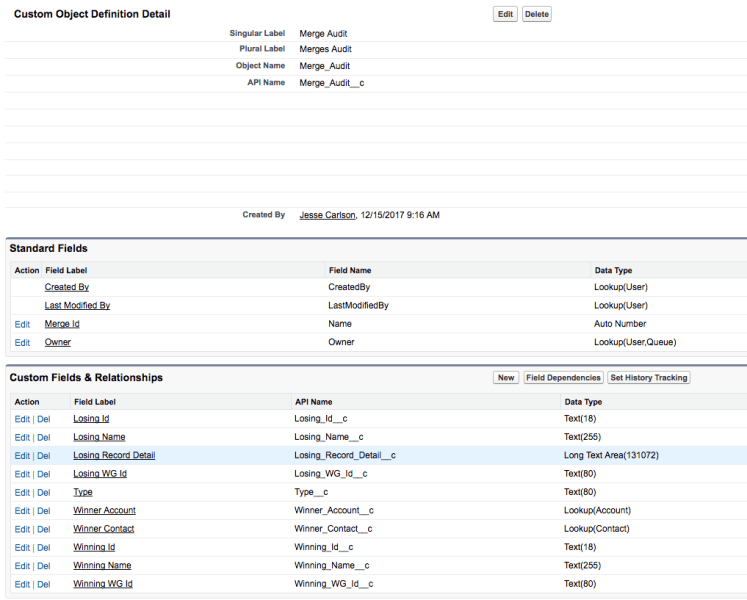747x600 pixels.
Task: Open the Losing Id custom field
Action: [x=91, y=419]
